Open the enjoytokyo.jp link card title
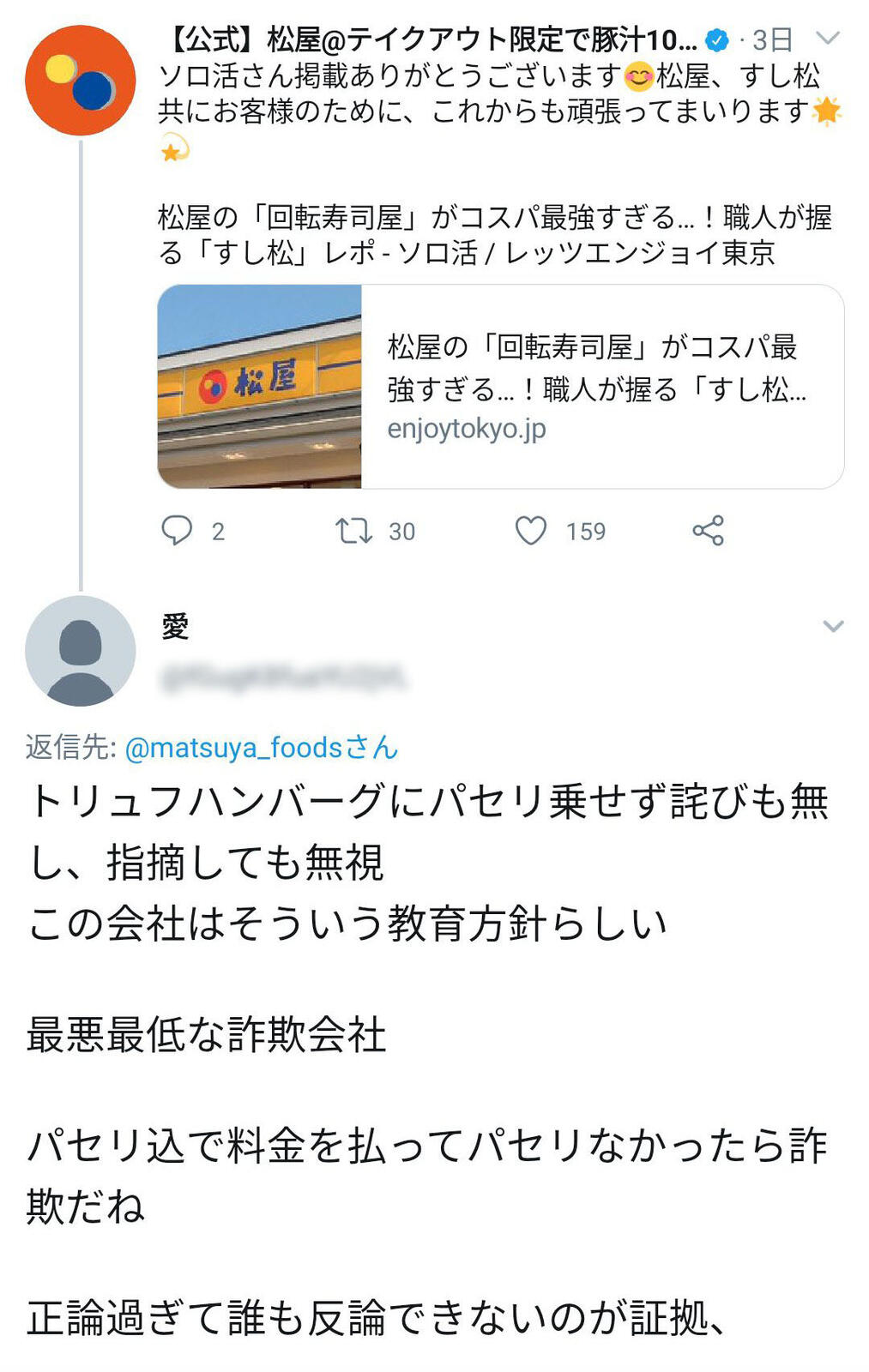869x1372 pixels. pos(597,368)
